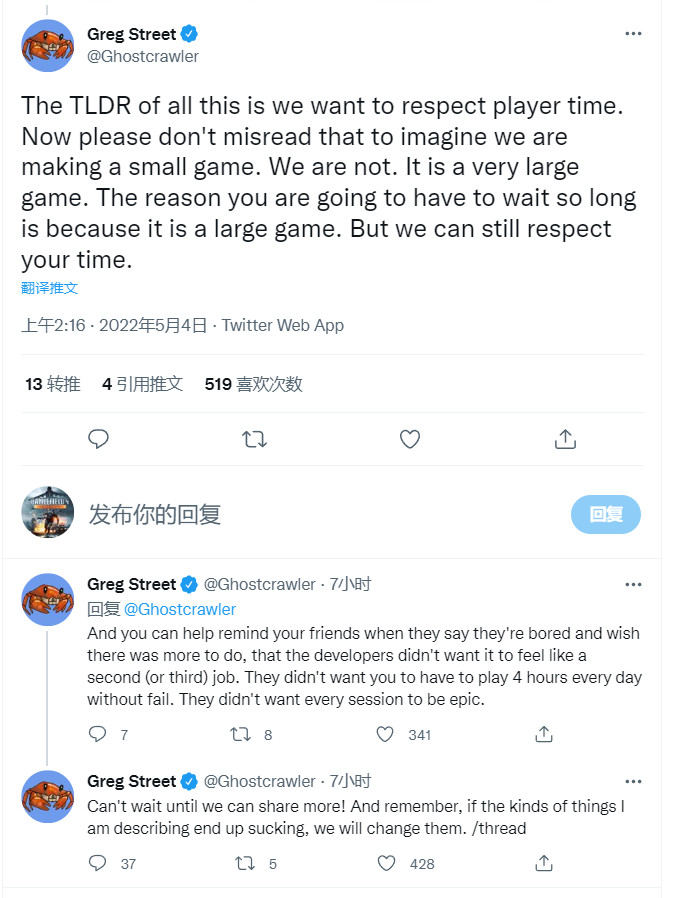Screen dimensions: 675x898
Task: Reply to the tweet with 7 comments
Action: tap(98, 735)
